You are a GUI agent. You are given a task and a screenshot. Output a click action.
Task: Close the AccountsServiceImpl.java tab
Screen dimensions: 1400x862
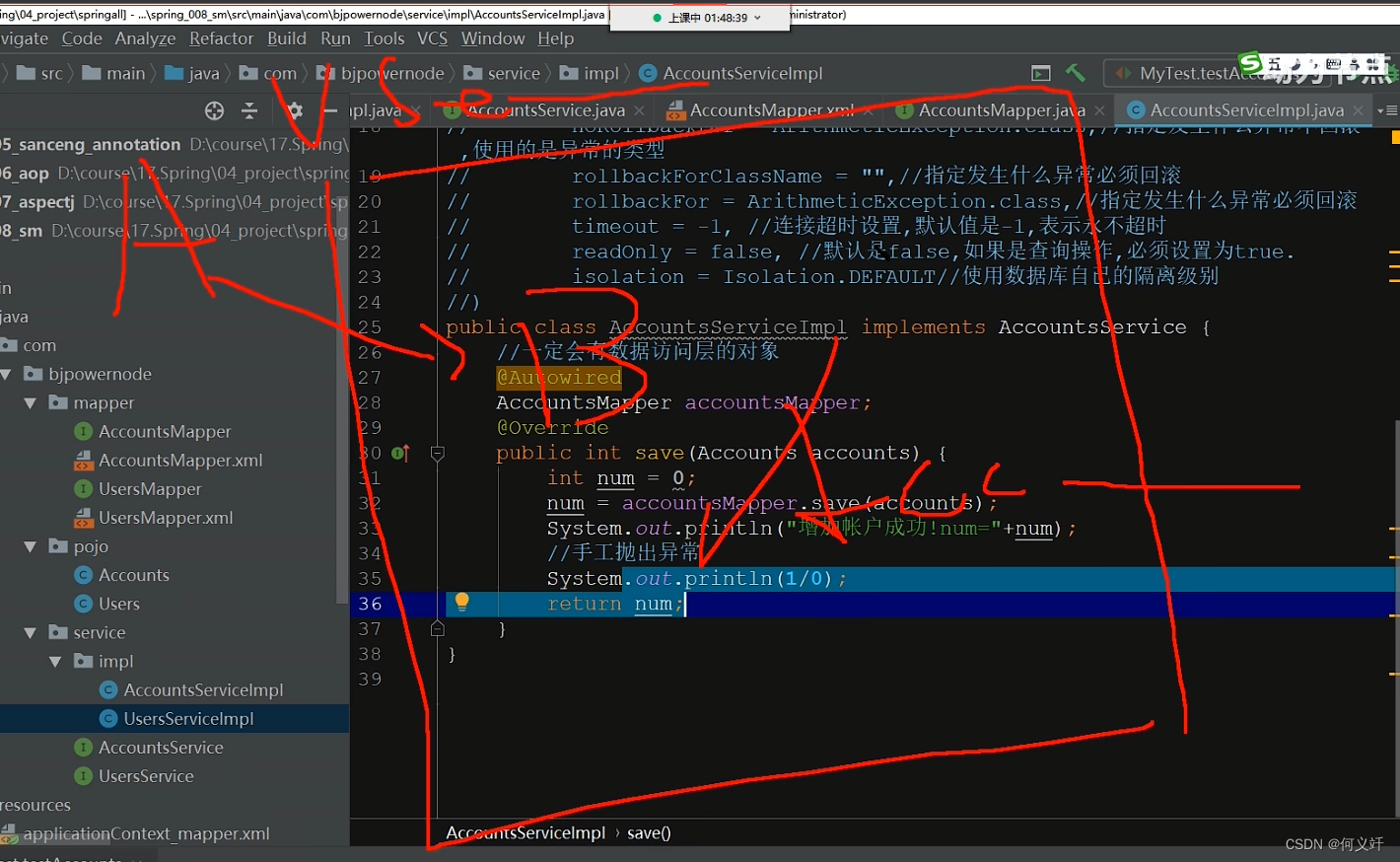click(x=1358, y=110)
